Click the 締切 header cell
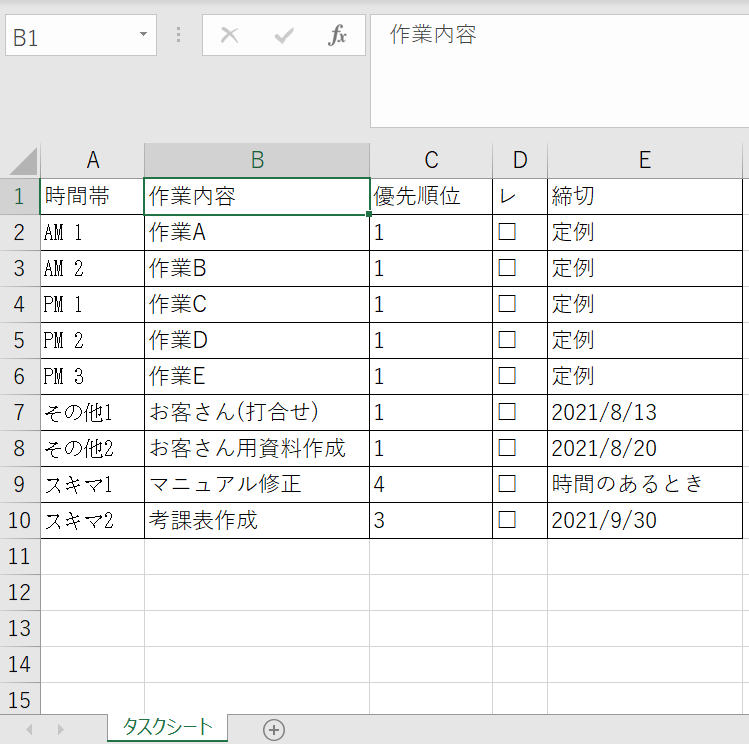Image resolution: width=749 pixels, height=744 pixels. click(x=645, y=196)
